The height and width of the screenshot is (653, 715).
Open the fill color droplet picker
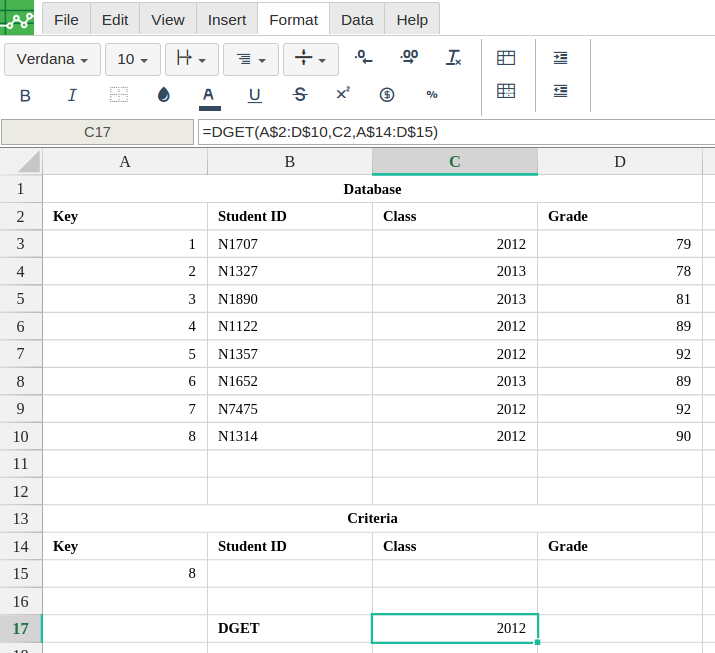164,95
